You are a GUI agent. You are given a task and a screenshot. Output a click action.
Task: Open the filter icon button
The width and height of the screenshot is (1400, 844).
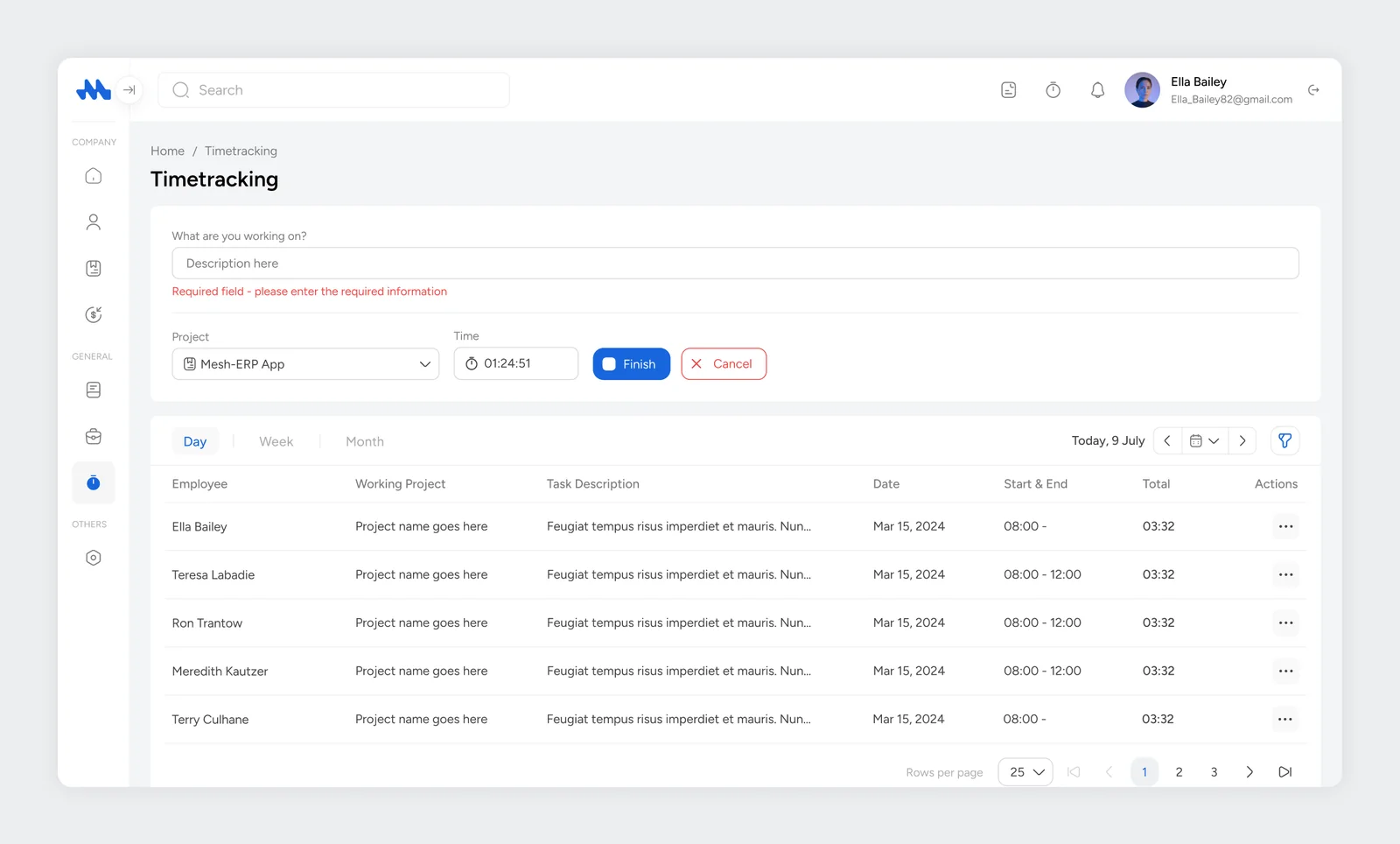(x=1284, y=441)
